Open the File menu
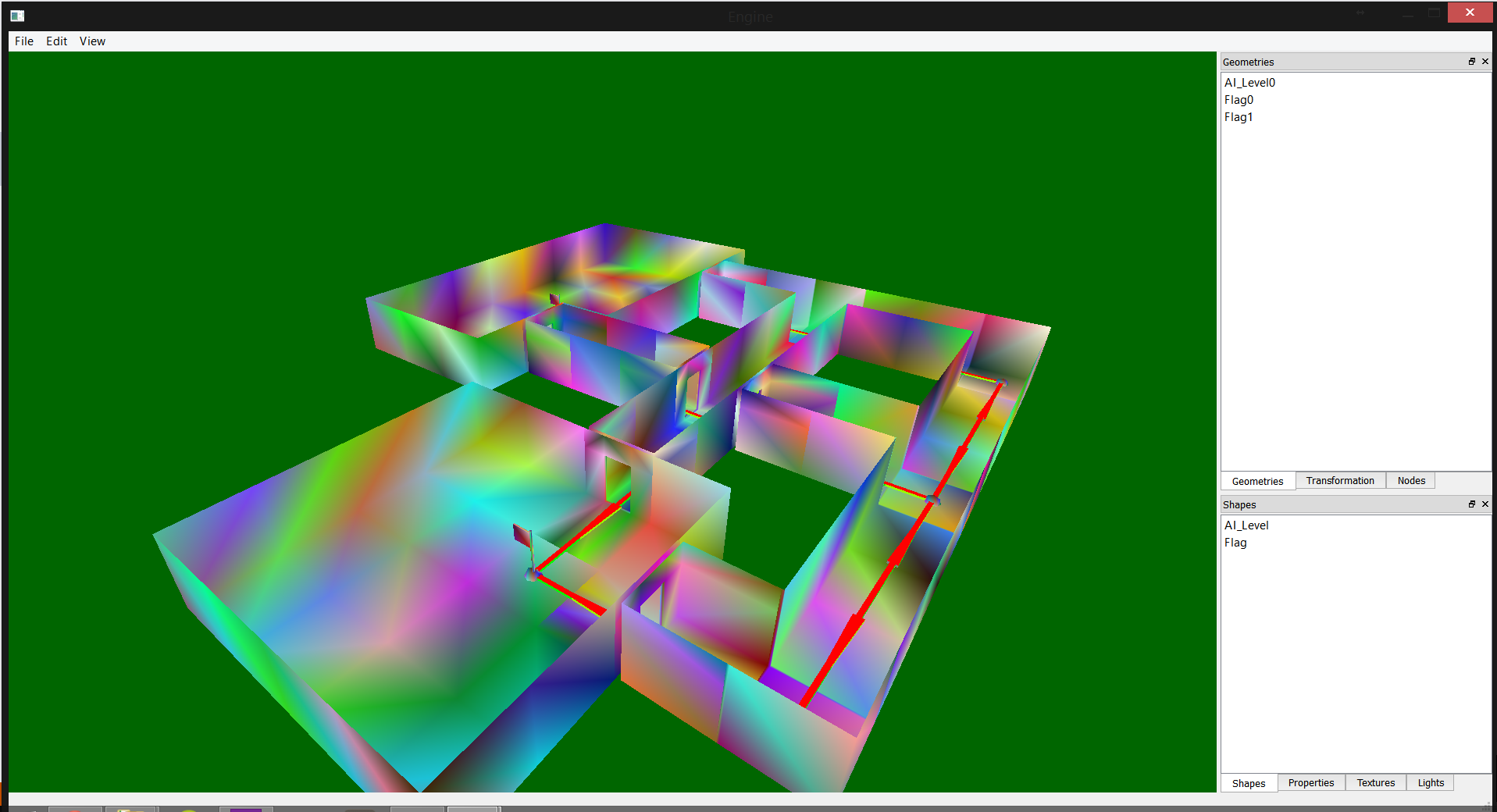The image size is (1497, 812). [24, 41]
